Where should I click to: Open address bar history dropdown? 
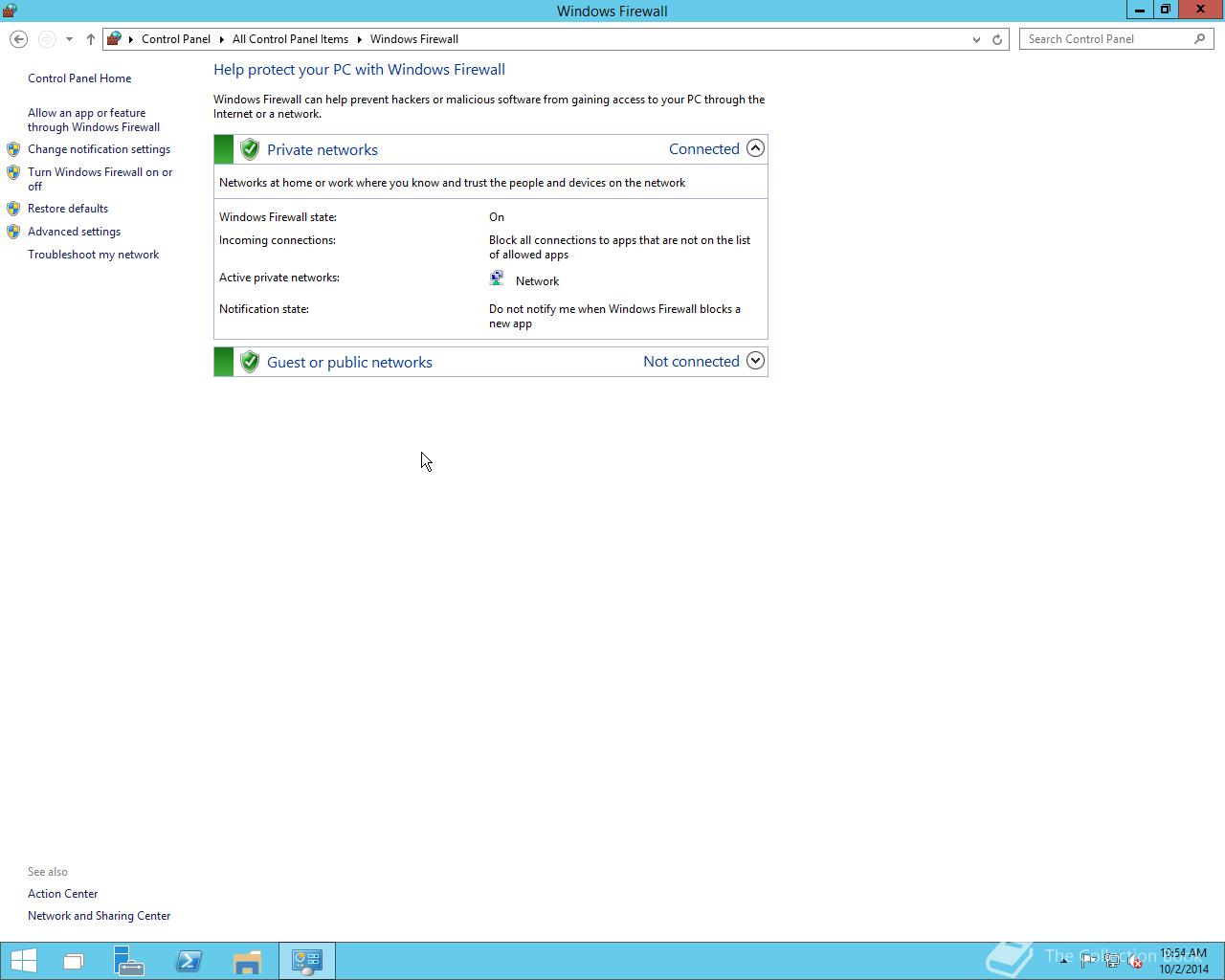click(976, 39)
